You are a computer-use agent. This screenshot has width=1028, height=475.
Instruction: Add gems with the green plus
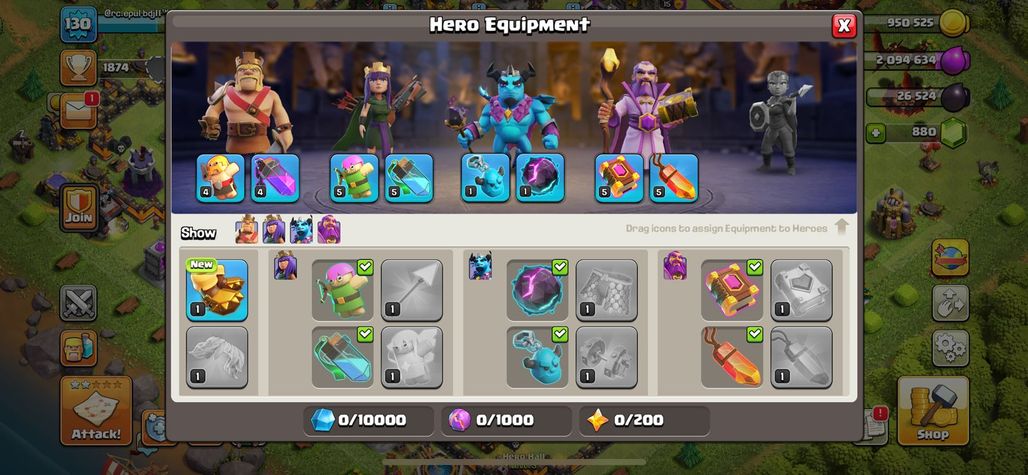click(875, 134)
